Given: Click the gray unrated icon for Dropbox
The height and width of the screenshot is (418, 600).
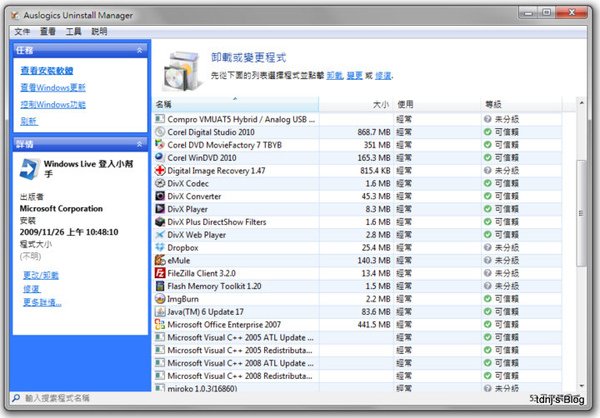Looking at the screenshot, I should (x=488, y=247).
